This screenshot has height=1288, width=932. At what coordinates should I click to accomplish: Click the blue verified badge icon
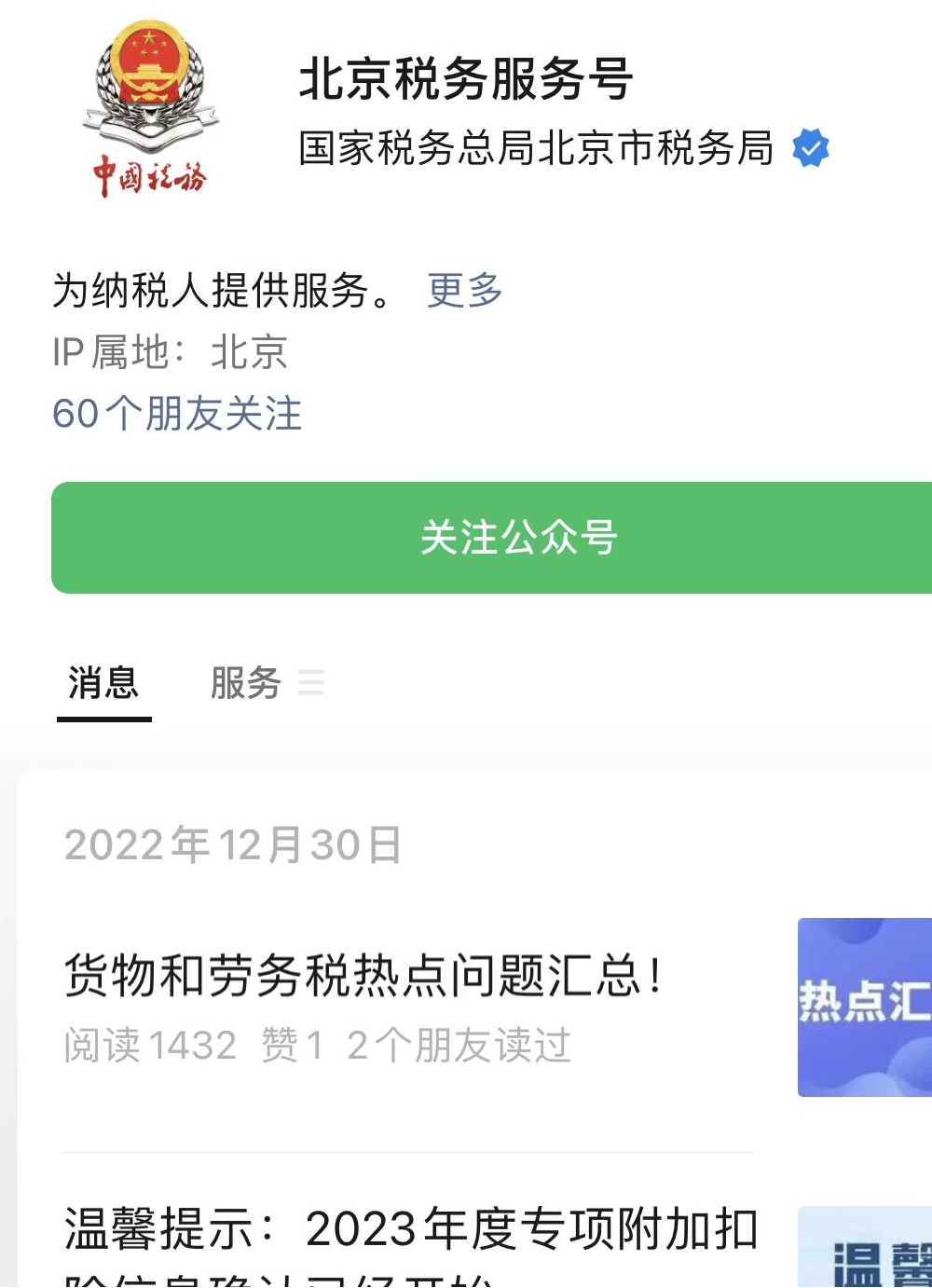[811, 148]
